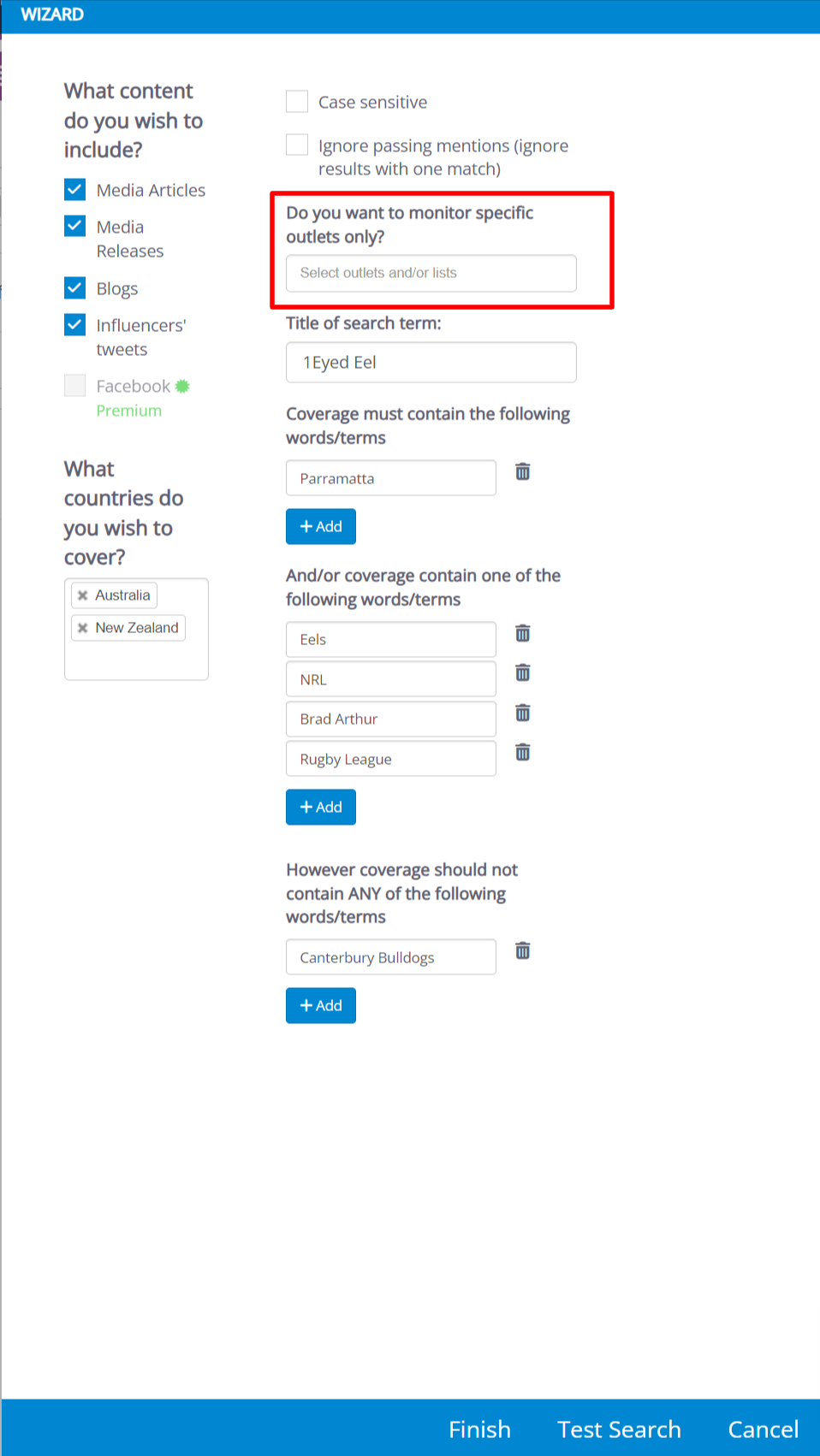Remove Australia tag from countries
Viewport: 820px width, 1456px height.
(83, 595)
